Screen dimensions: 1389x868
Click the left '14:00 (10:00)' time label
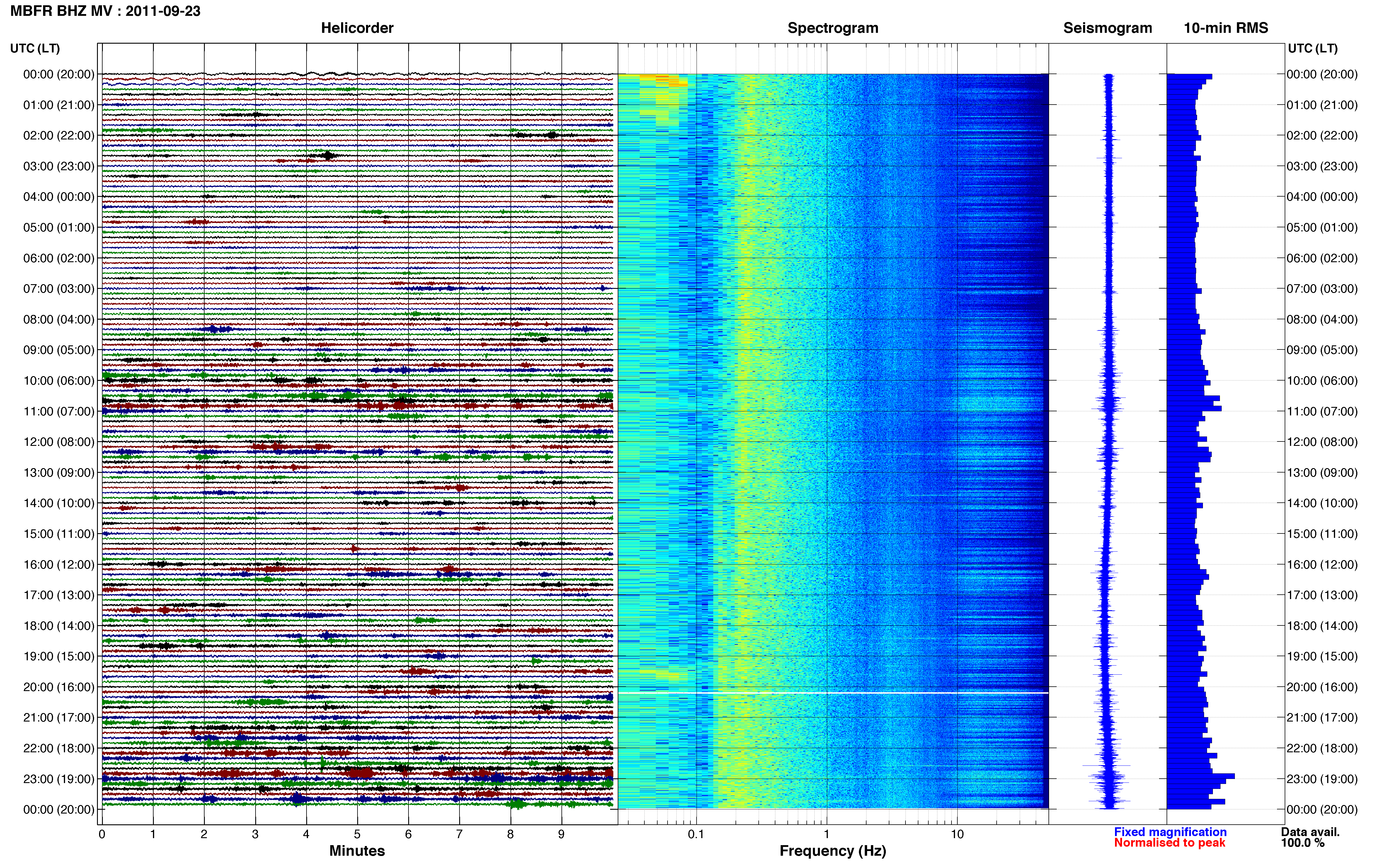pos(59,504)
